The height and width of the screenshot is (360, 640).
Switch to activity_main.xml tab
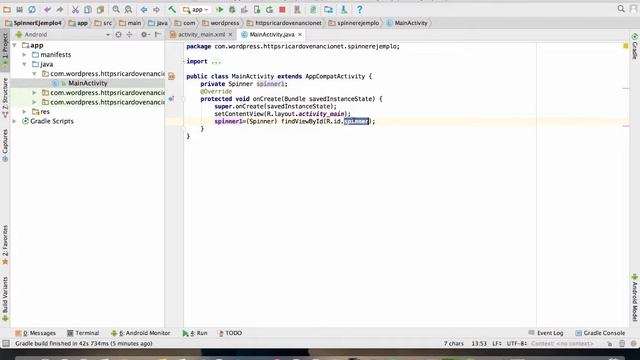201,35
